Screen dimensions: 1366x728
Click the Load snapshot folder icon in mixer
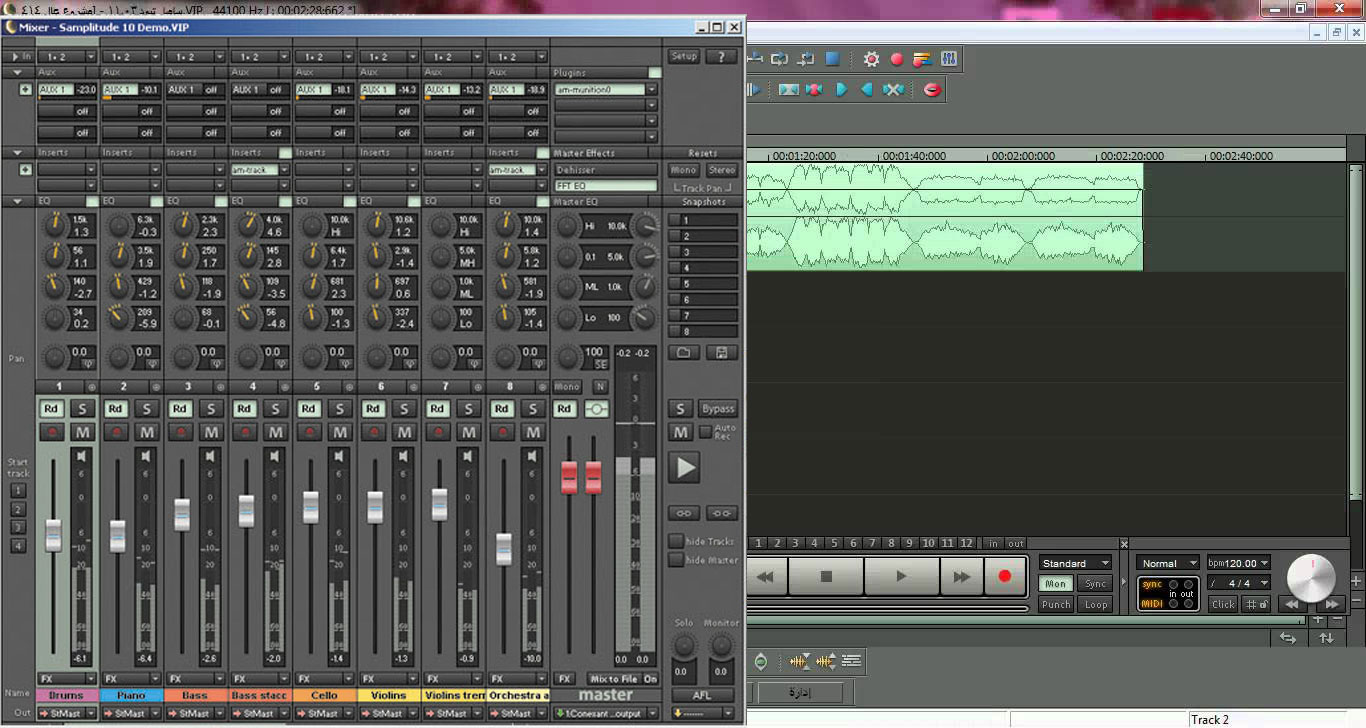(x=684, y=353)
